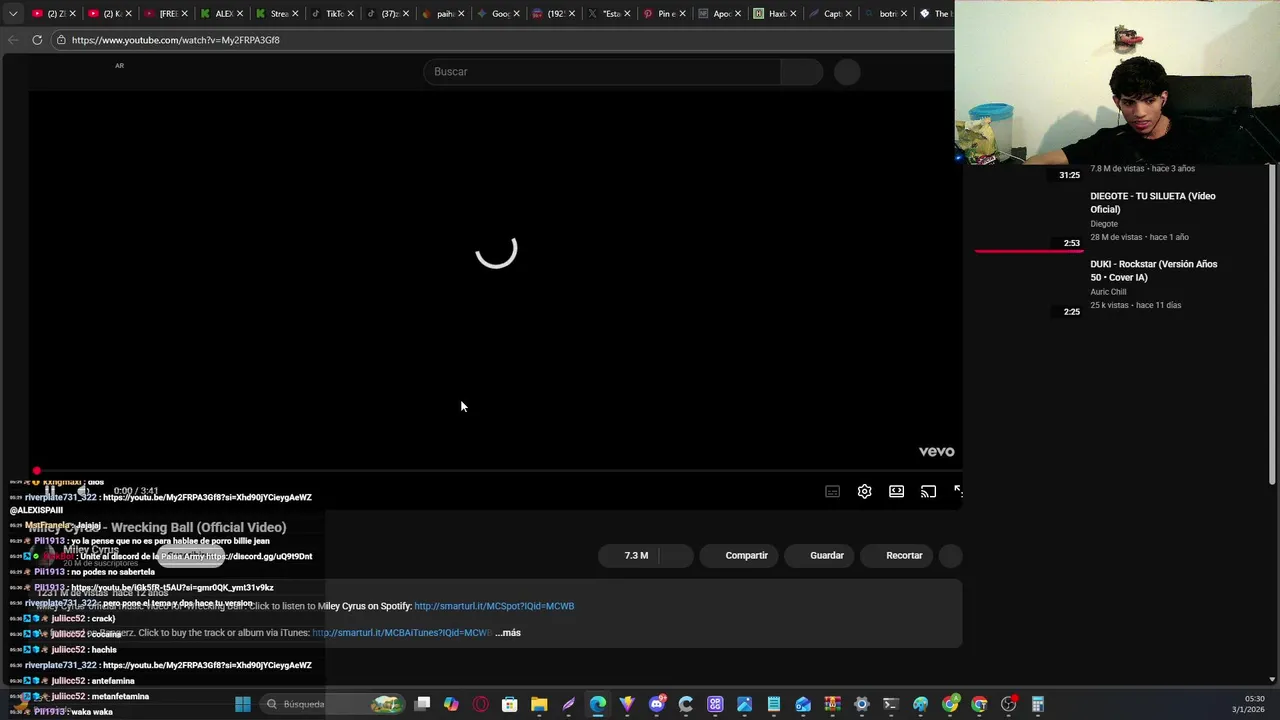The height and width of the screenshot is (720, 1280).
Task: Open YouTube player settings gear
Action: click(x=864, y=491)
